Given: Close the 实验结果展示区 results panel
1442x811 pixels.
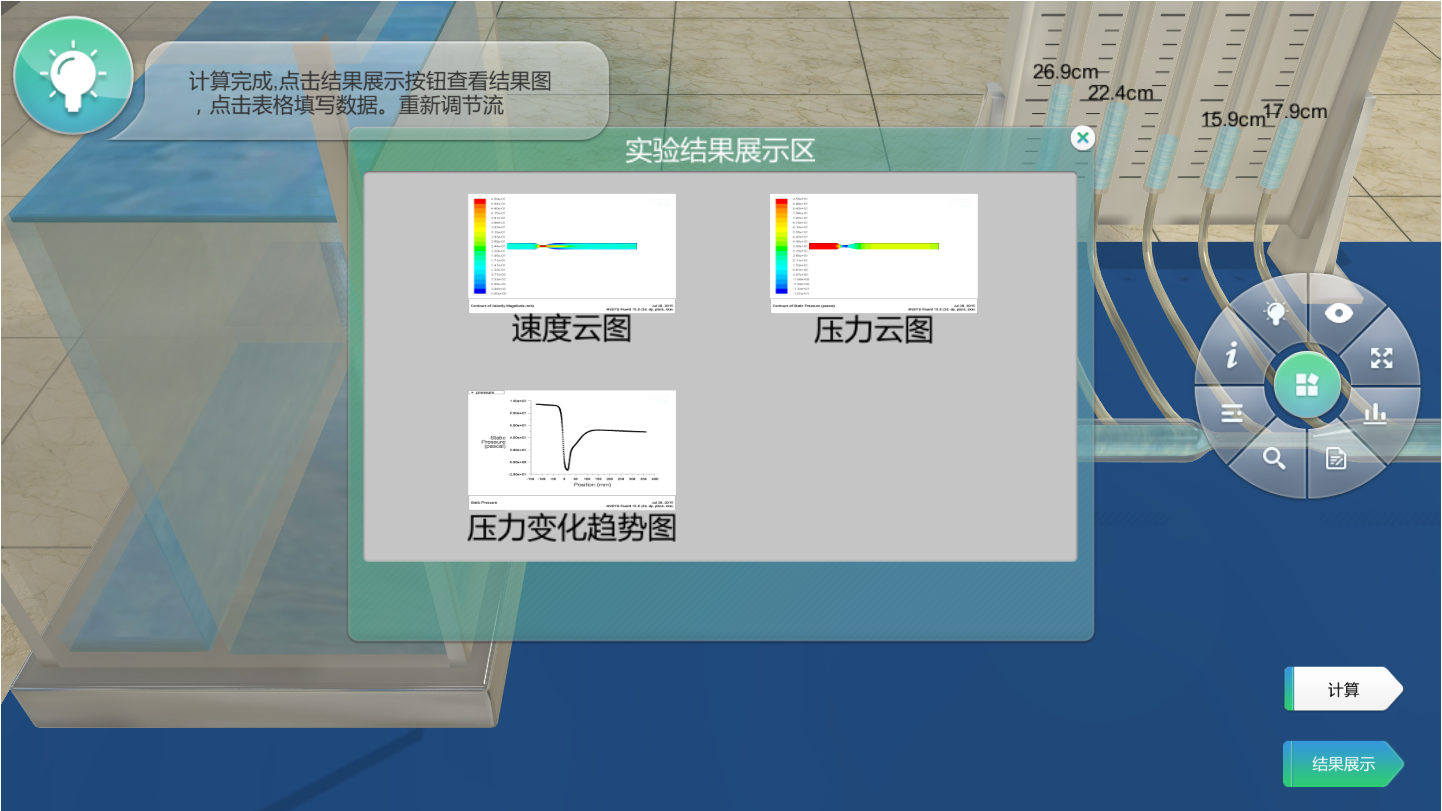Looking at the screenshot, I should click(x=1082, y=138).
